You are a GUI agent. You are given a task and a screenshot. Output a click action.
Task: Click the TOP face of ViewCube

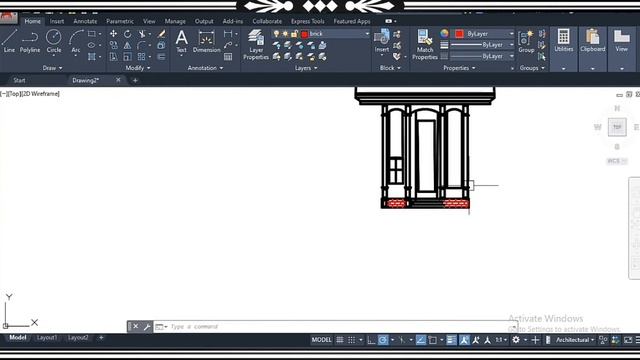pyautogui.click(x=617, y=127)
